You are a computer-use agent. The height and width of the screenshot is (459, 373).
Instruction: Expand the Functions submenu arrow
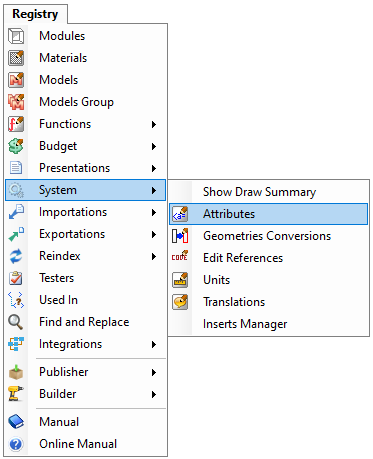point(154,124)
